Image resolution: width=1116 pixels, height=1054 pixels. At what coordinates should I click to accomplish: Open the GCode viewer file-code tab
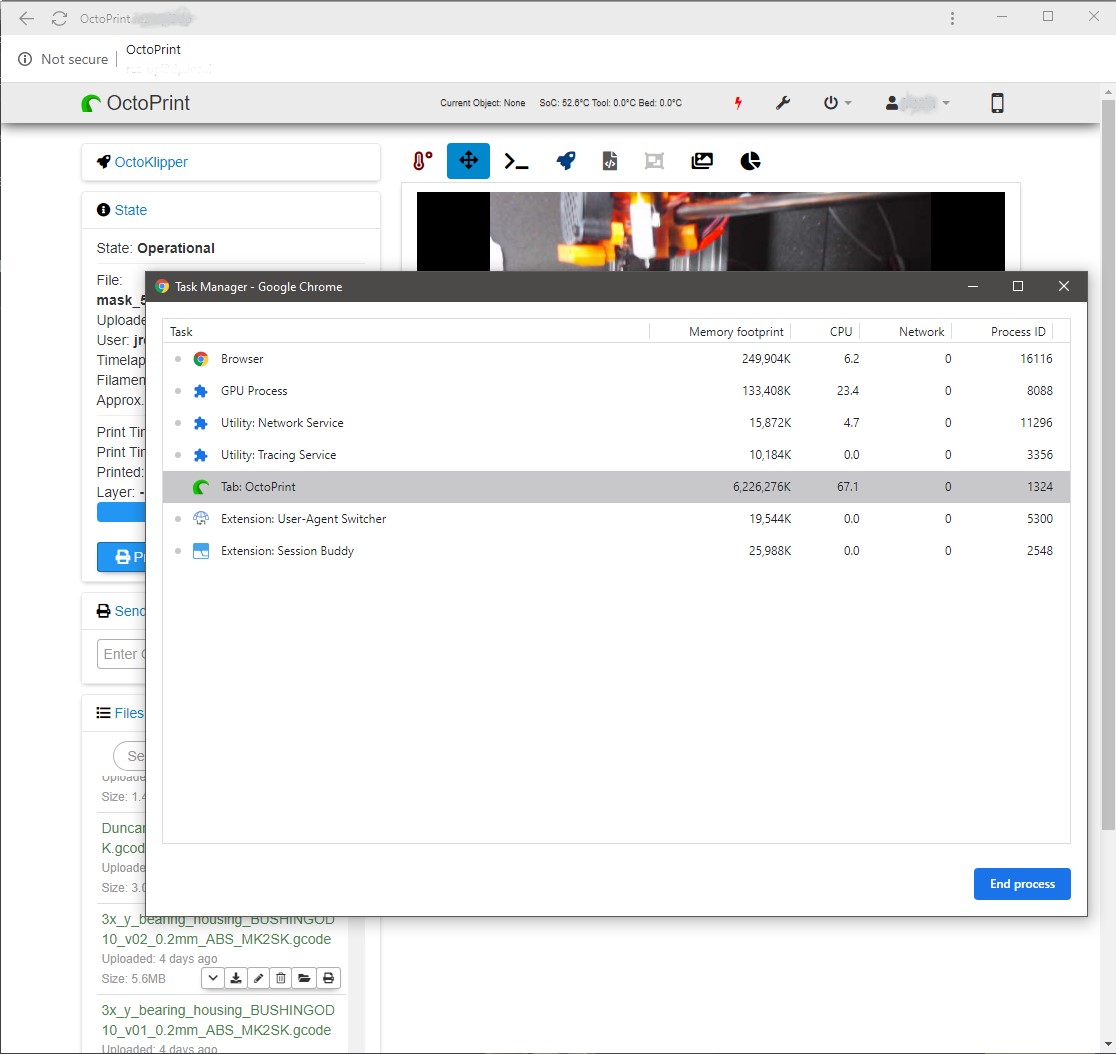click(x=610, y=161)
